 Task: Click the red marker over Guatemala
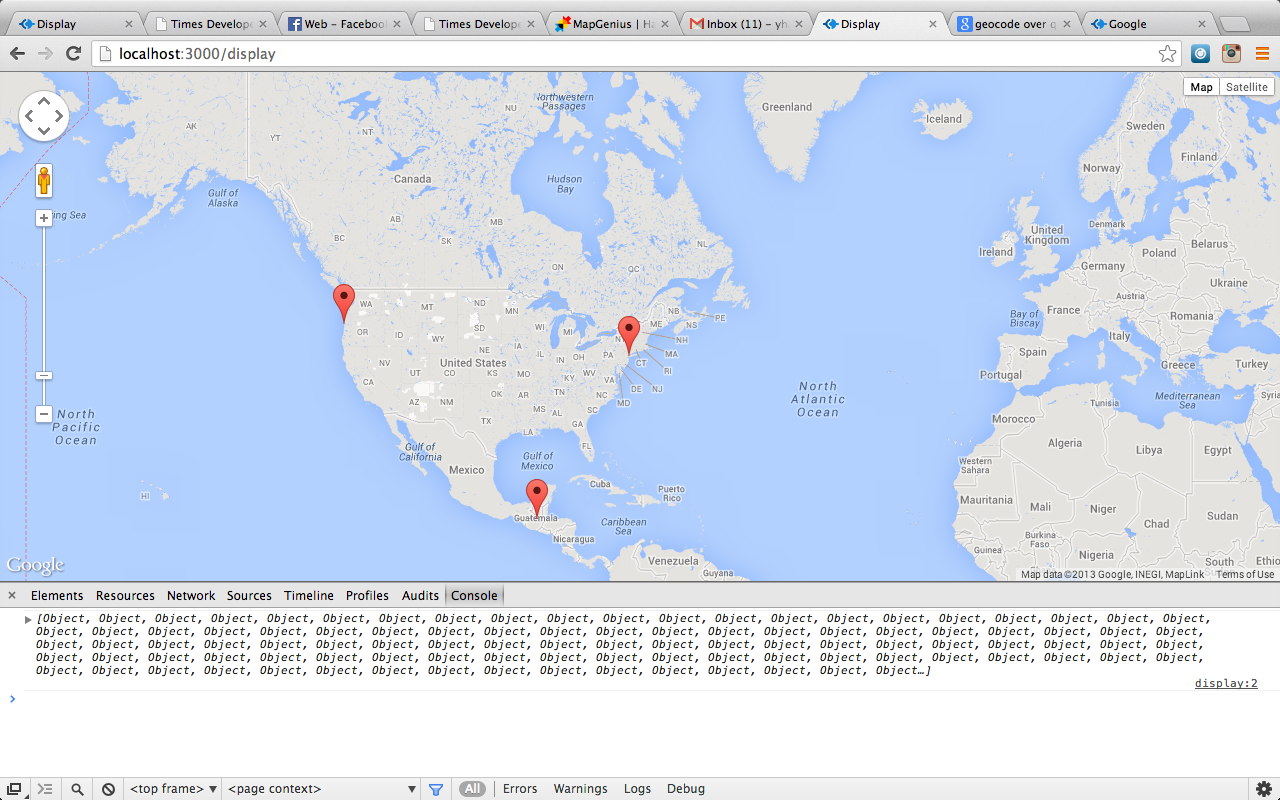pos(537,497)
